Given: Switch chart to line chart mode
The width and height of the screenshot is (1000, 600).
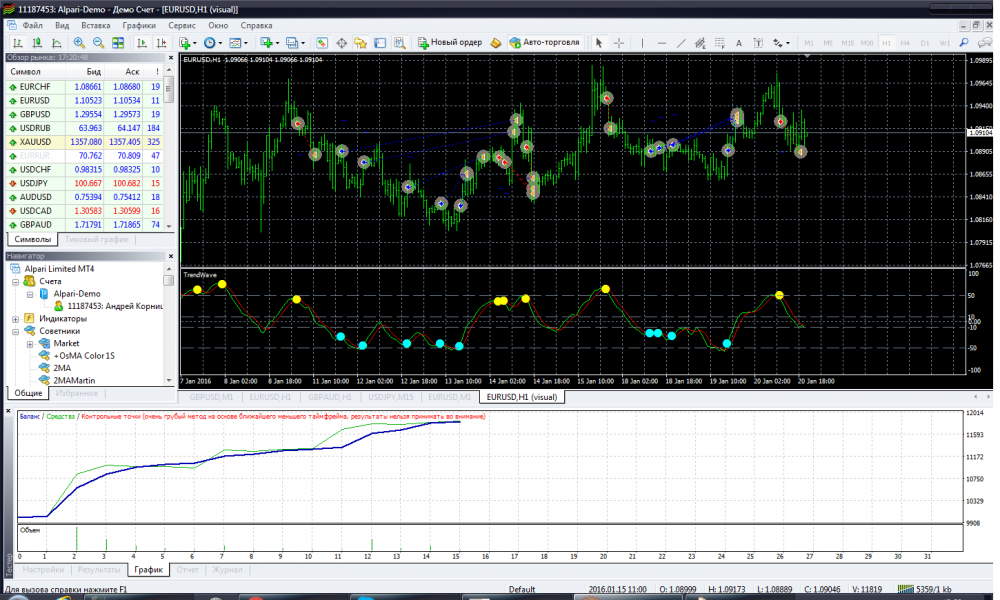Looking at the screenshot, I should [x=57, y=43].
